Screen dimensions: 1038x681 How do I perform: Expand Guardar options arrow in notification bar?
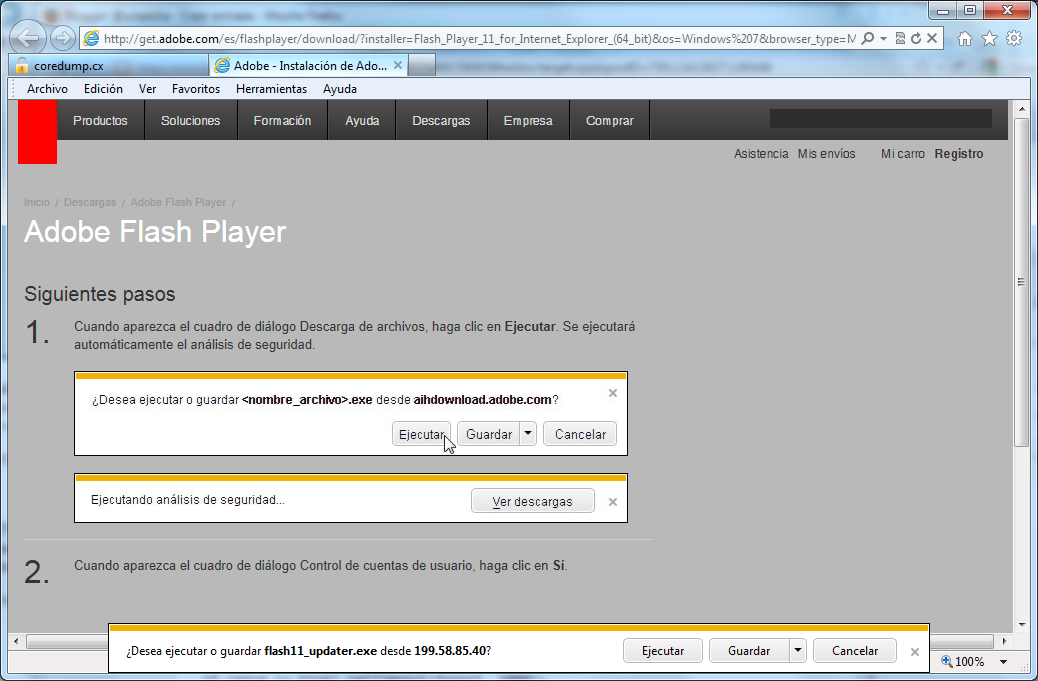[798, 651]
